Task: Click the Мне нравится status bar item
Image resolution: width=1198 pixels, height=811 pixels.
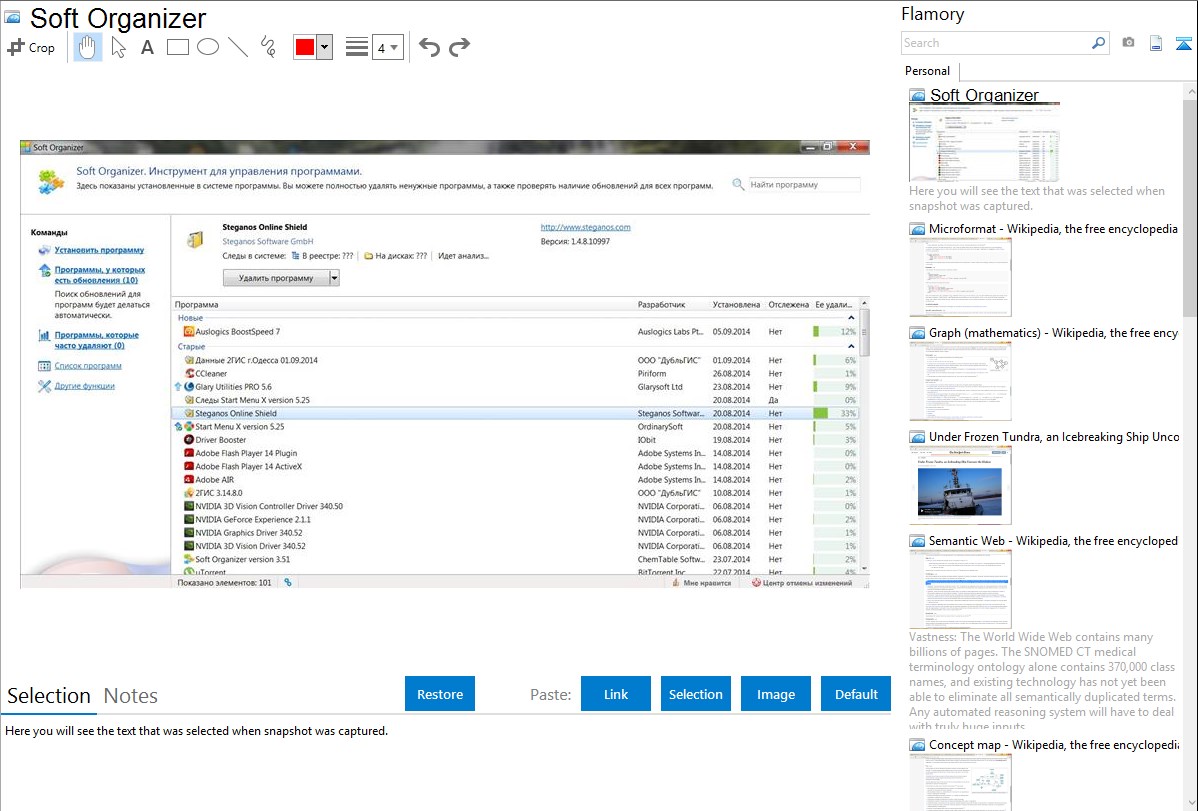Action: (701, 583)
